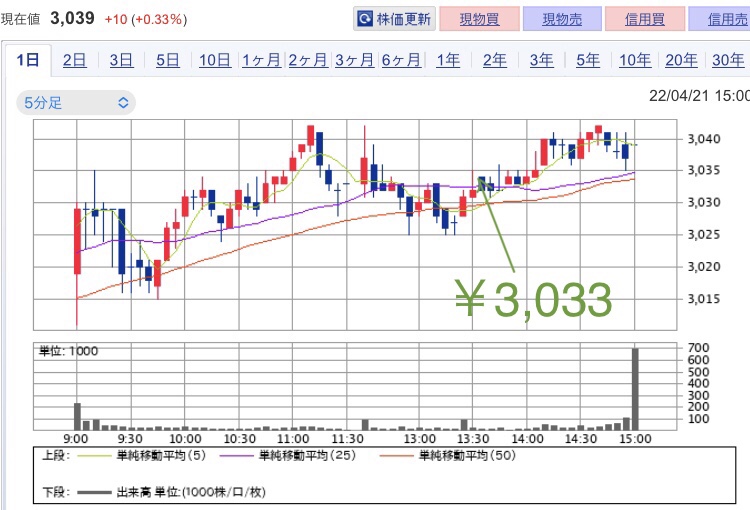
Task: Click the 700 volume axis label
Action: click(698, 348)
